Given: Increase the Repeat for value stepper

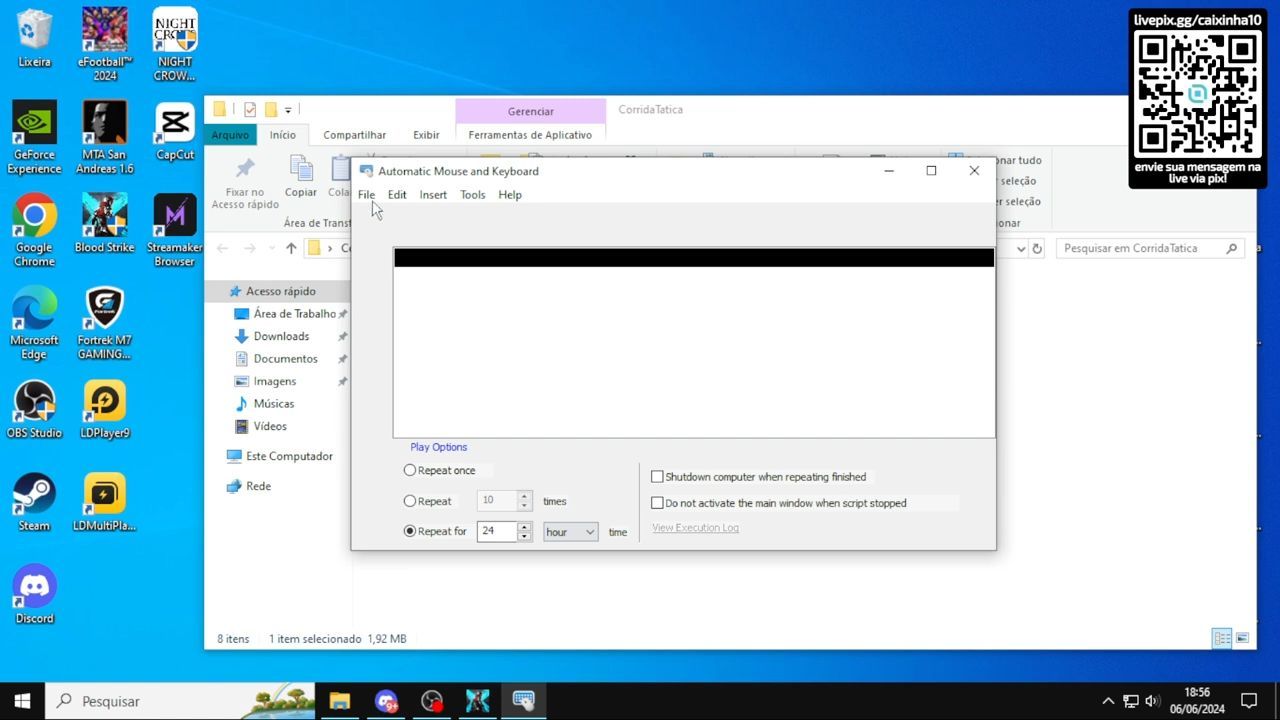Looking at the screenshot, I should pos(524,526).
